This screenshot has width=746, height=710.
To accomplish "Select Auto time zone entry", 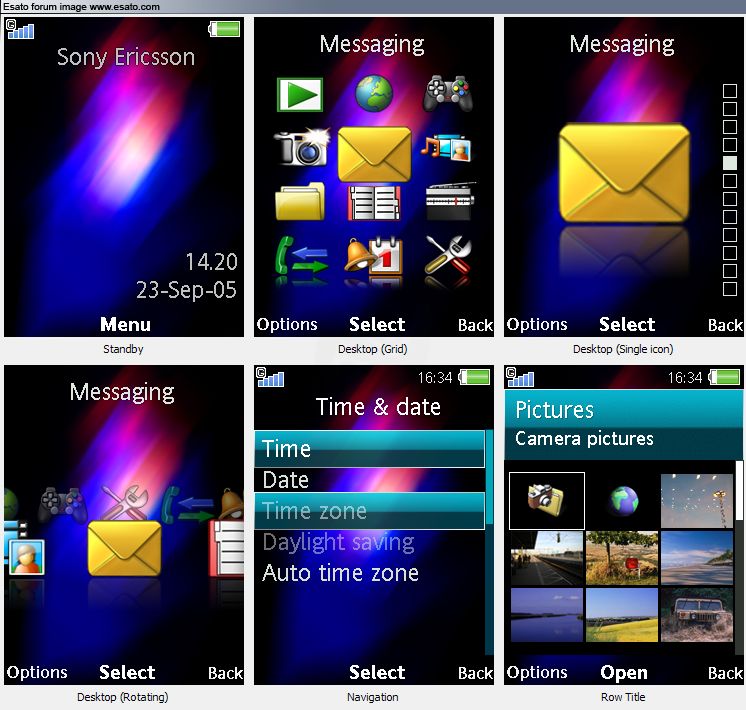I will pyautogui.click(x=370, y=573).
